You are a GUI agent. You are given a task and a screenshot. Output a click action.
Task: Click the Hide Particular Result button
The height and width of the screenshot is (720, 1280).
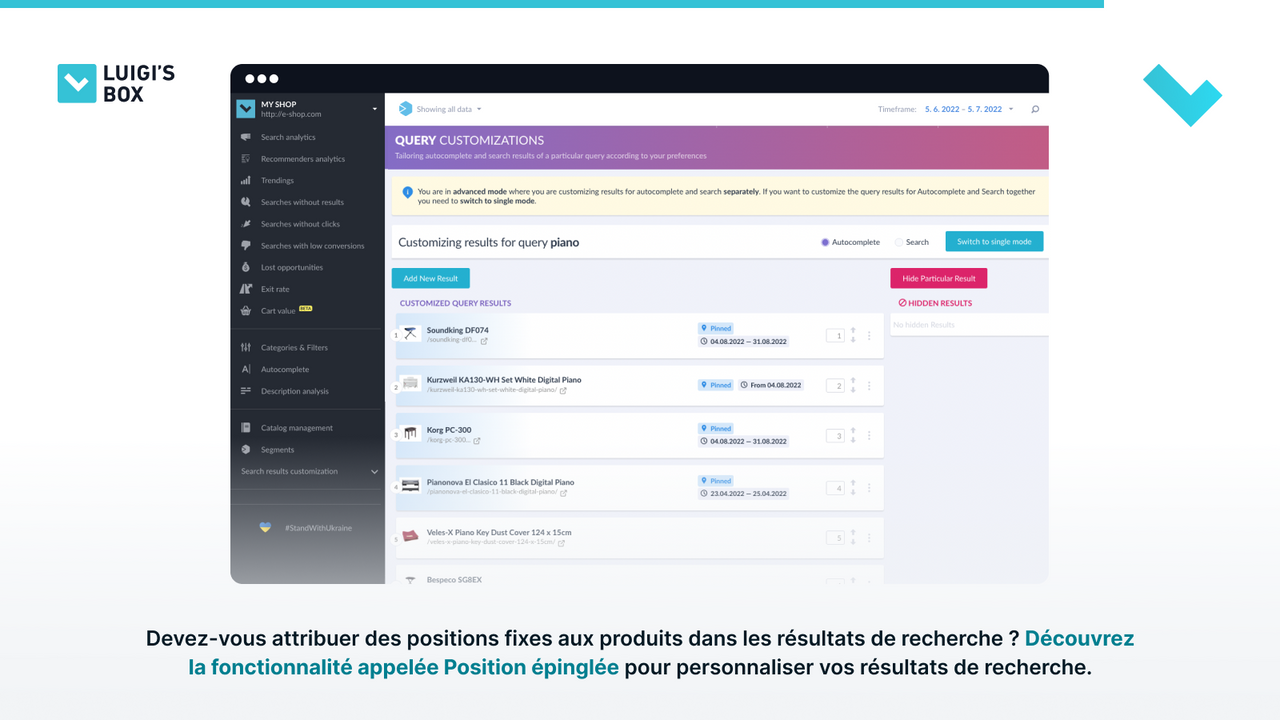pyautogui.click(x=939, y=278)
